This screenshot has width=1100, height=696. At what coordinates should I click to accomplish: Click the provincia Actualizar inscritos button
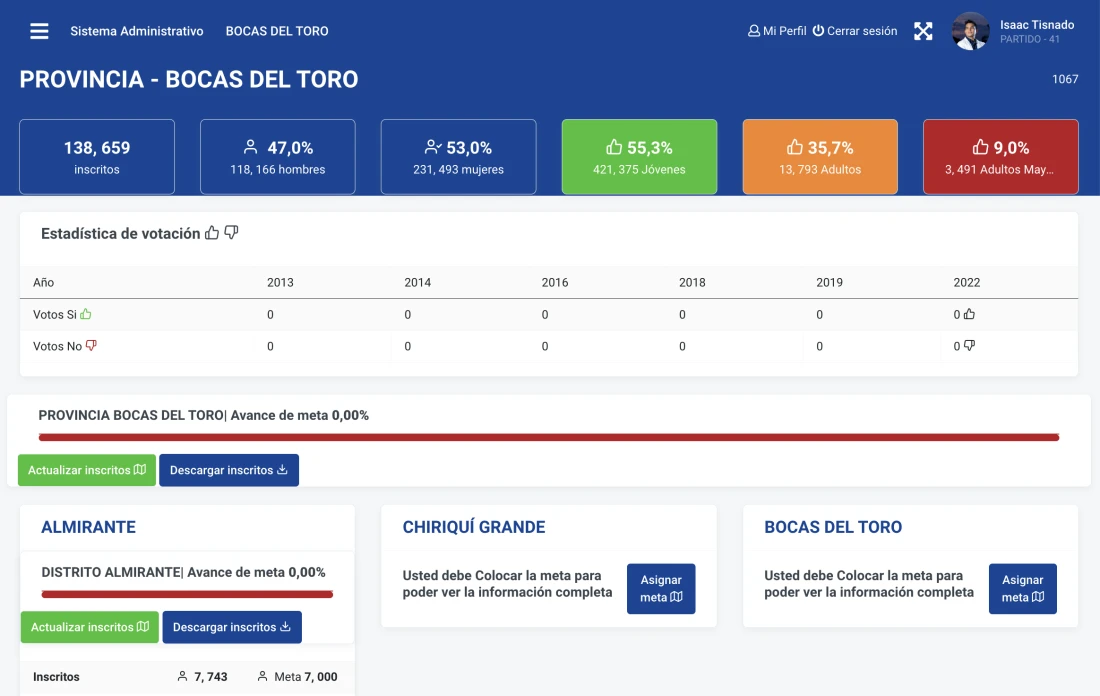point(87,470)
